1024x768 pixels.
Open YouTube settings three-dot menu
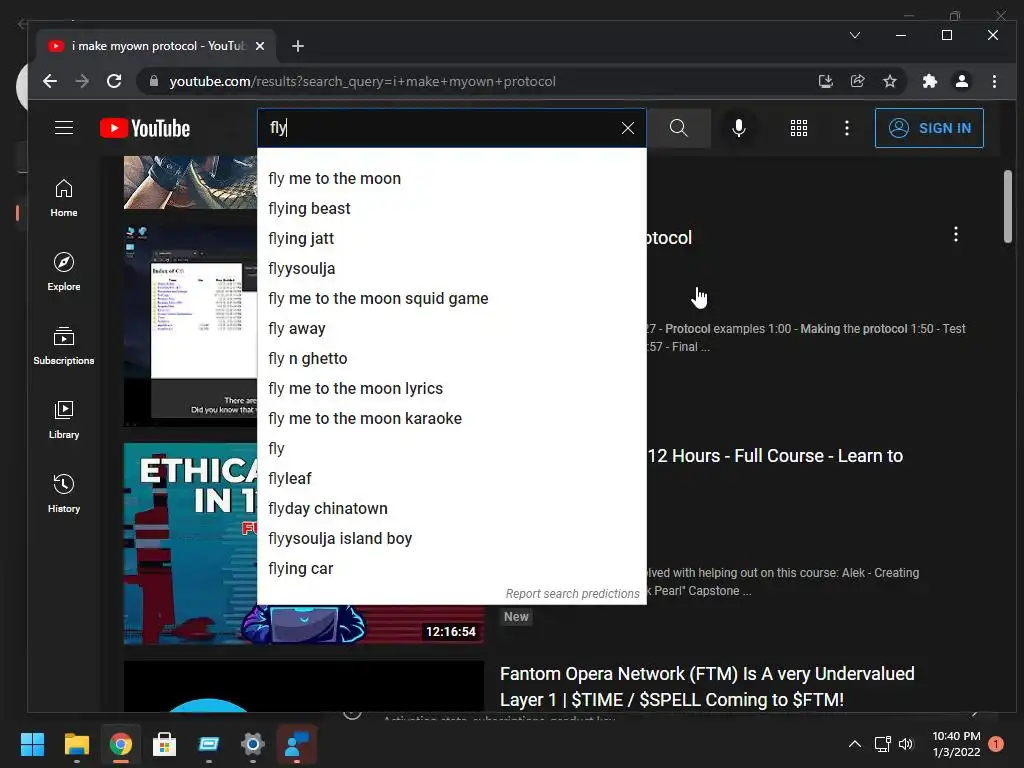pos(846,128)
